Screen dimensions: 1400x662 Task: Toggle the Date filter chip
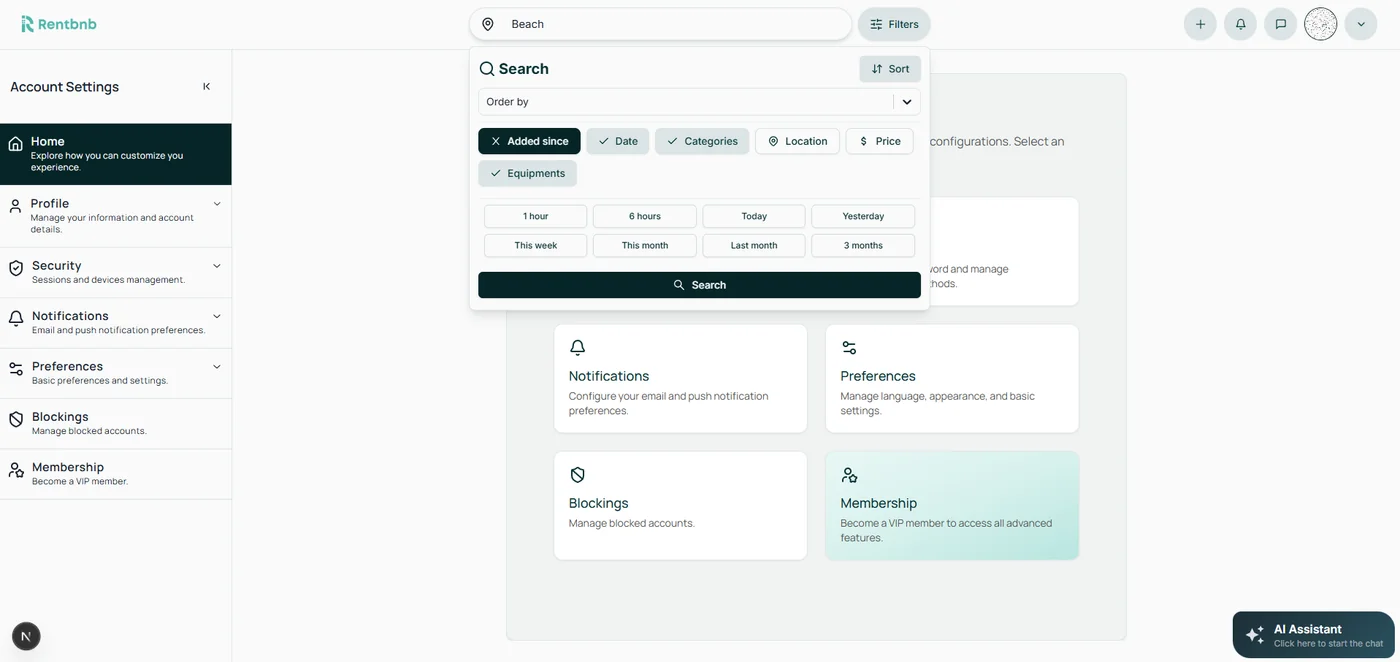coord(617,141)
